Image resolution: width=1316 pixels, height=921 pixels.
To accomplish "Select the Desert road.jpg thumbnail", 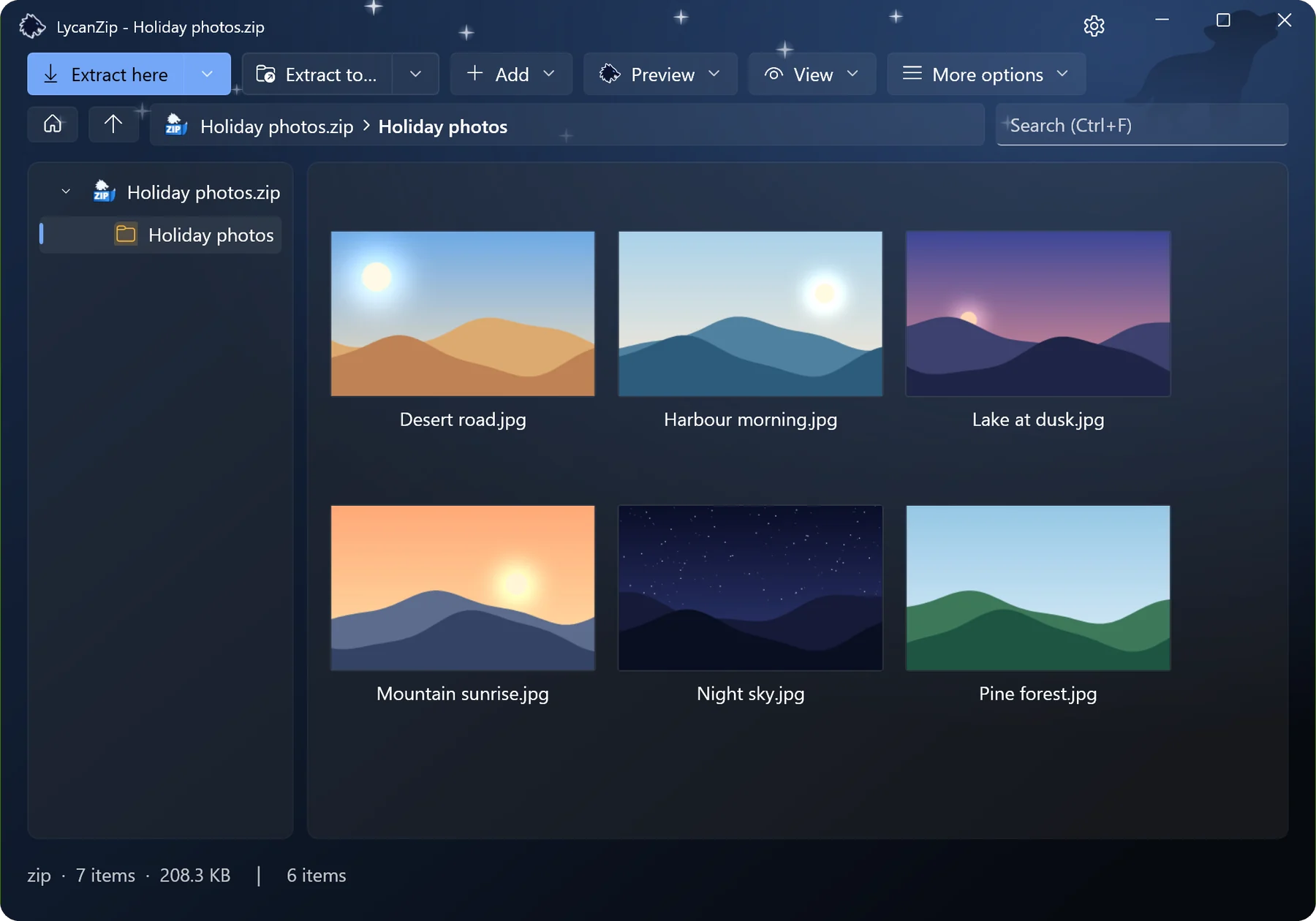I will [463, 314].
